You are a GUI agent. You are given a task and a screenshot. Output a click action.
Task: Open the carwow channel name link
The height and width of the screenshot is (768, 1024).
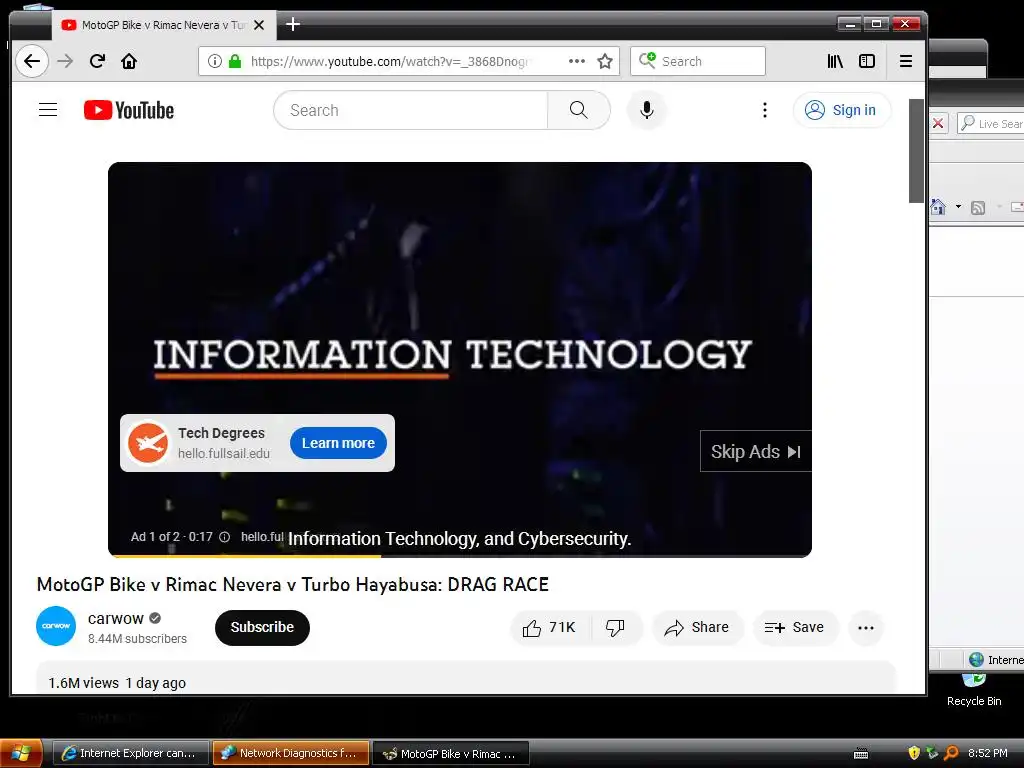[x=116, y=618]
